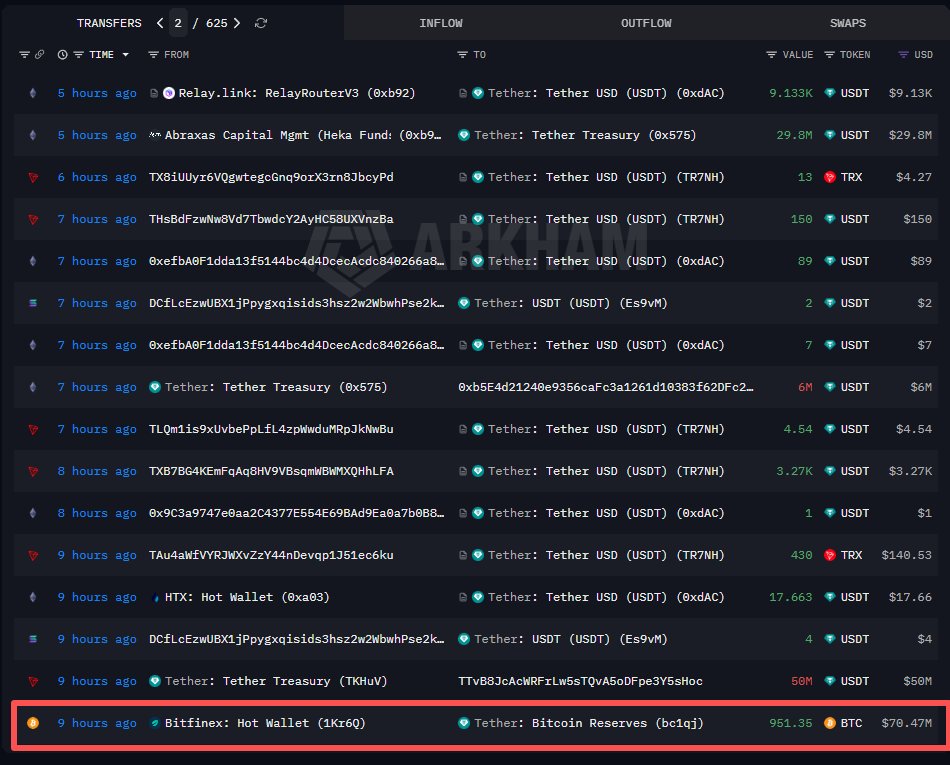Screen dimensions: 950x765
Task: Expand the TIME sort dropdown arrow
Action: [x=125, y=55]
